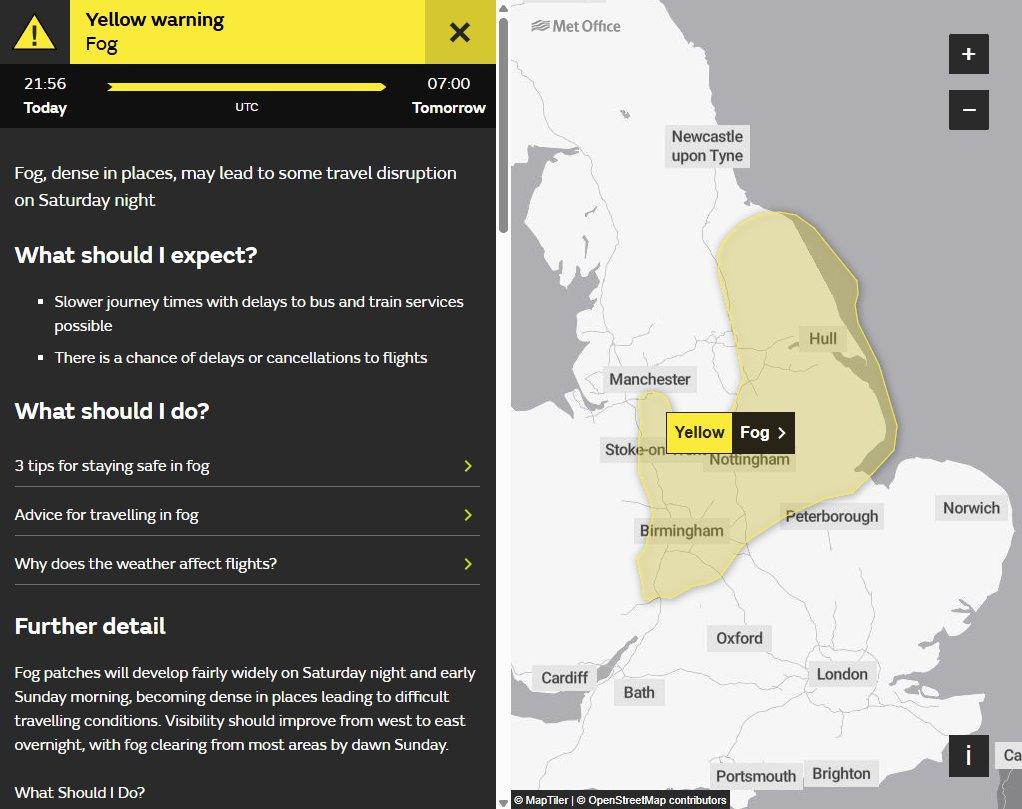
Task: Open the map information button
Action: coord(968,755)
